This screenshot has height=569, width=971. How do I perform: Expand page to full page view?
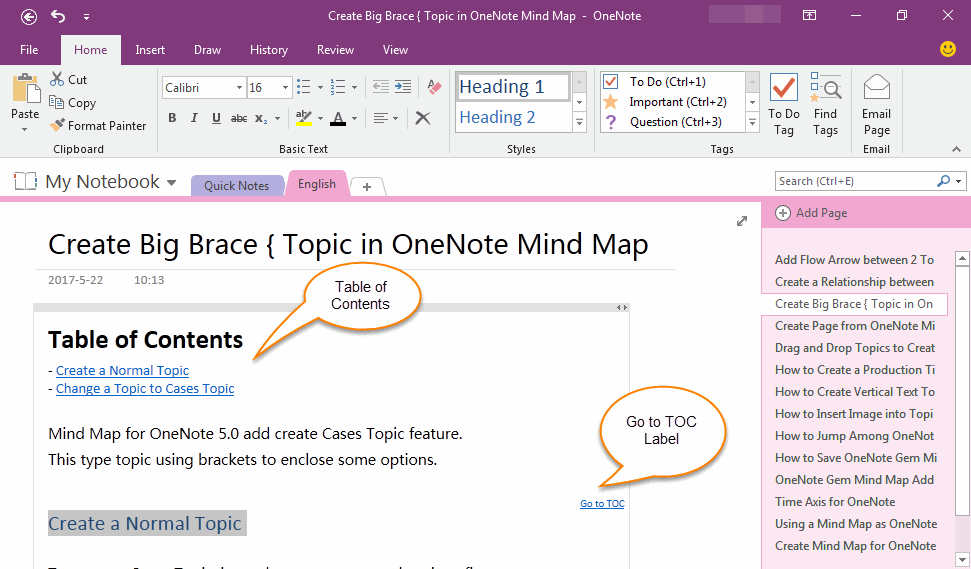pyautogui.click(x=742, y=221)
